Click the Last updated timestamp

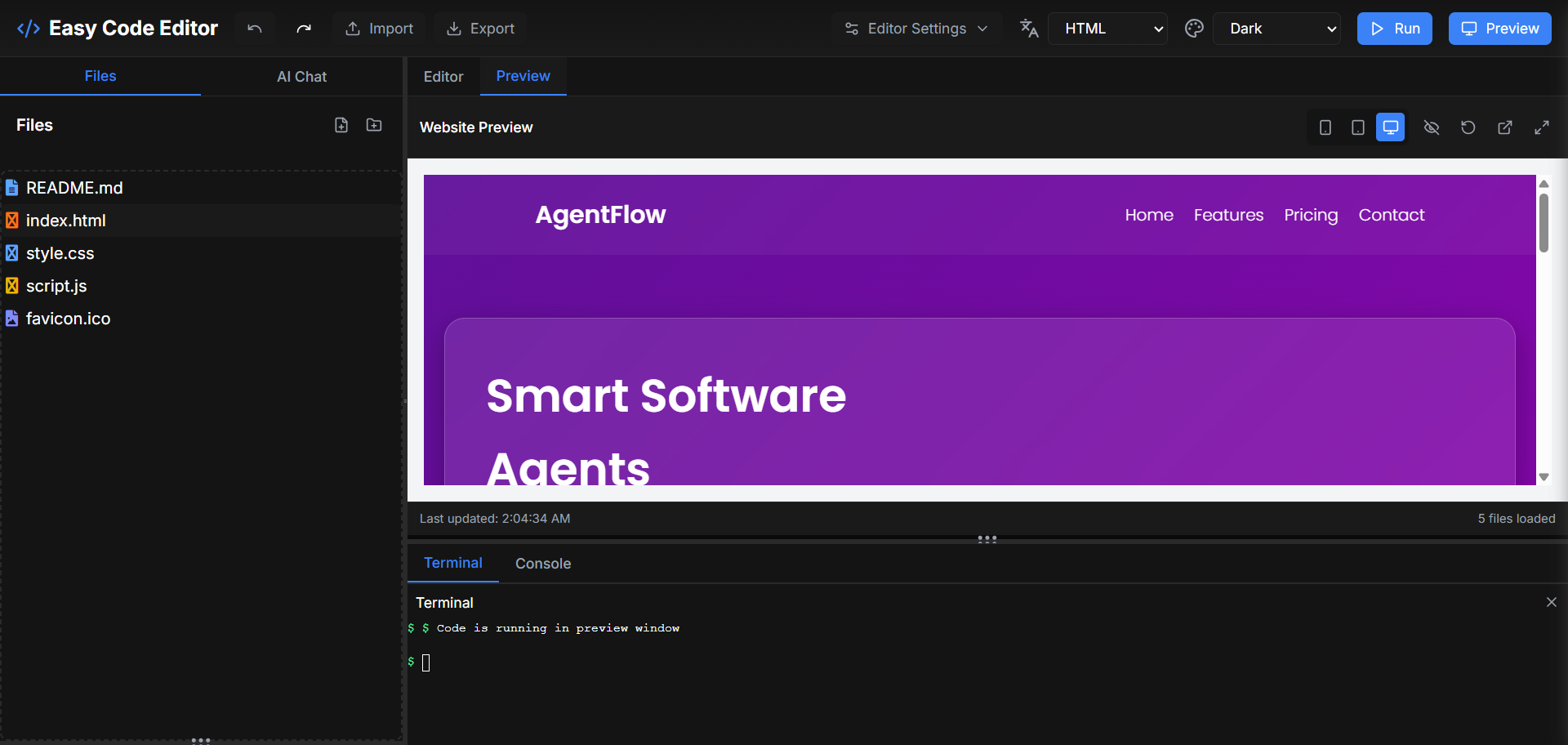click(495, 519)
